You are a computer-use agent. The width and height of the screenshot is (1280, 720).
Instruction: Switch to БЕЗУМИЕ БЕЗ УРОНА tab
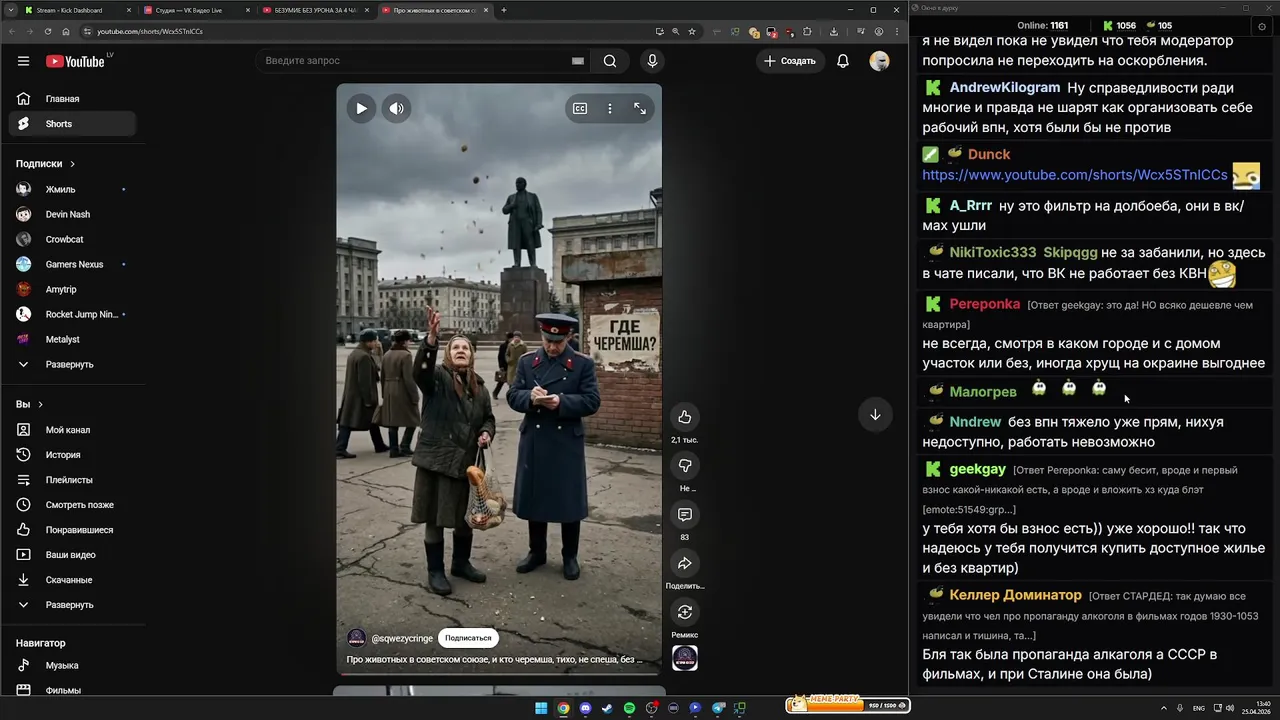pos(314,10)
